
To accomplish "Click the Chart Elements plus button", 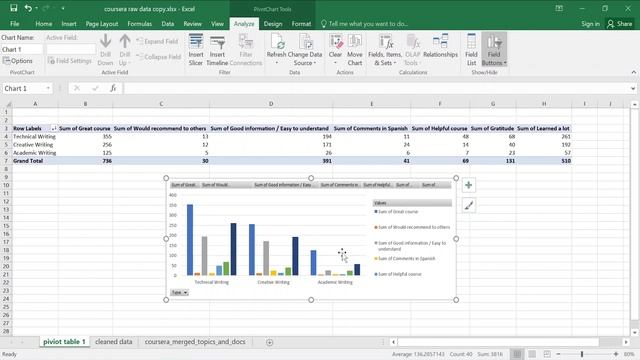I will click(469, 185).
